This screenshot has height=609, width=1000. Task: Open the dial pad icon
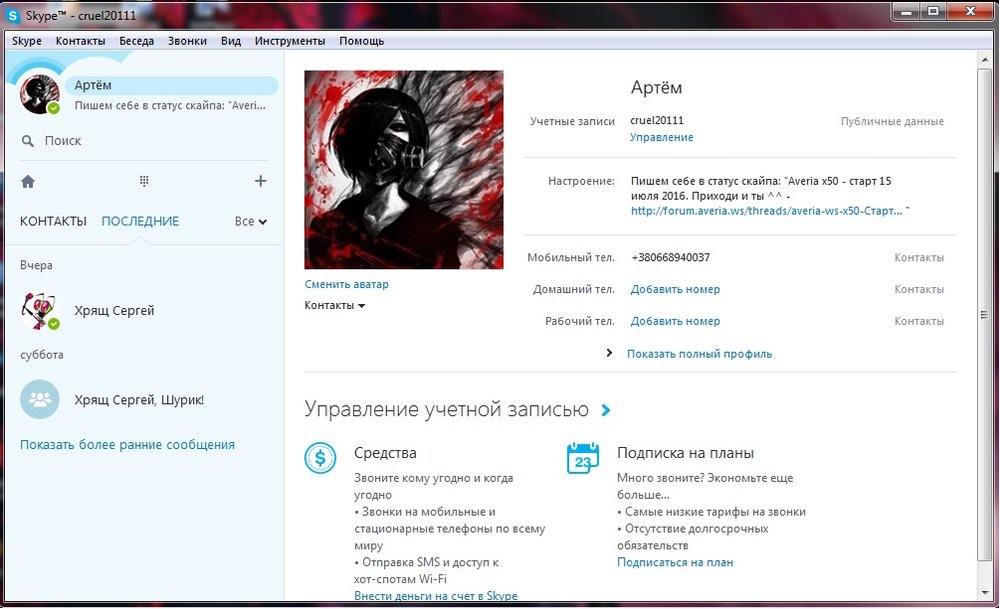click(144, 181)
